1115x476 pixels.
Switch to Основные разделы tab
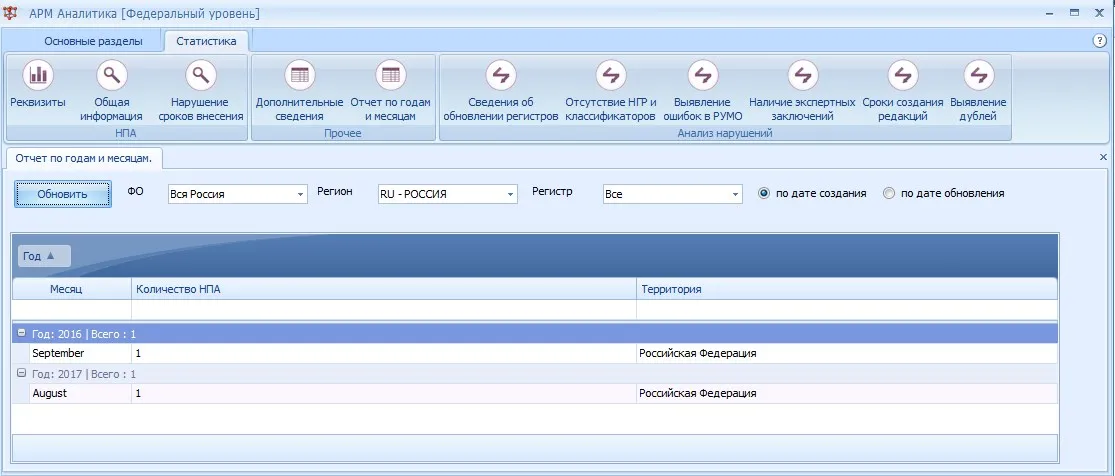(93, 41)
